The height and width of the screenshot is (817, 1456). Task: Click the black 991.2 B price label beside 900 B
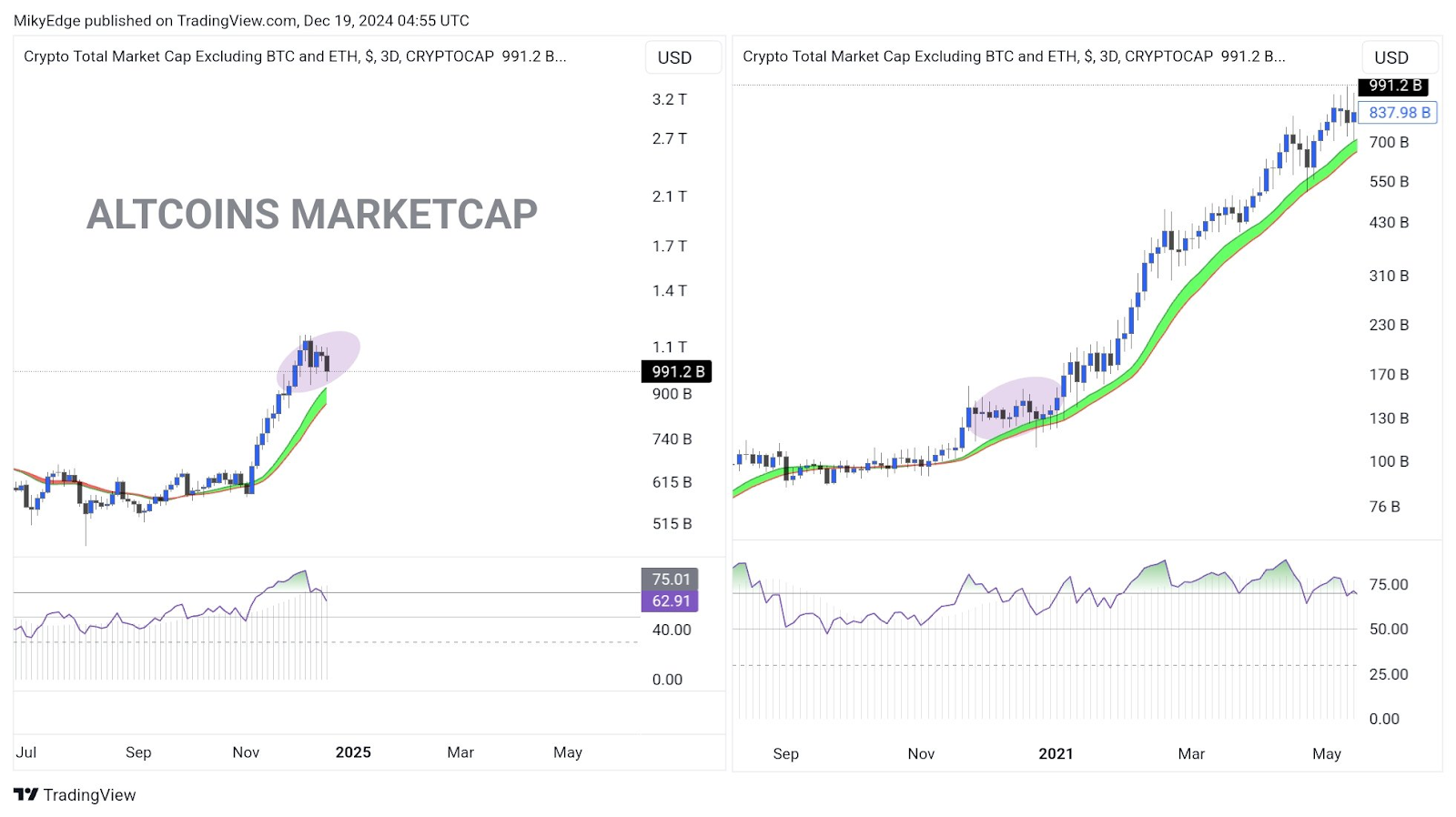pyautogui.click(x=678, y=371)
